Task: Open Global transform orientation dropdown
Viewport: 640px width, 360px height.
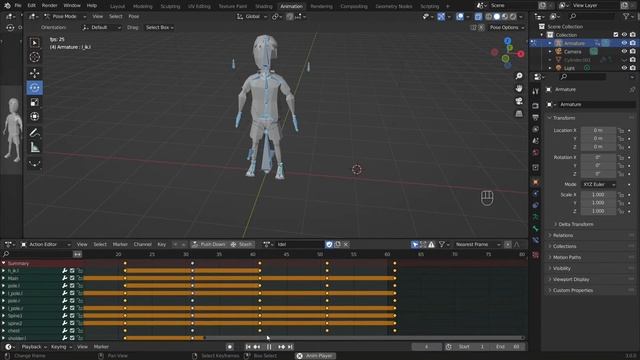Action: 252,17
